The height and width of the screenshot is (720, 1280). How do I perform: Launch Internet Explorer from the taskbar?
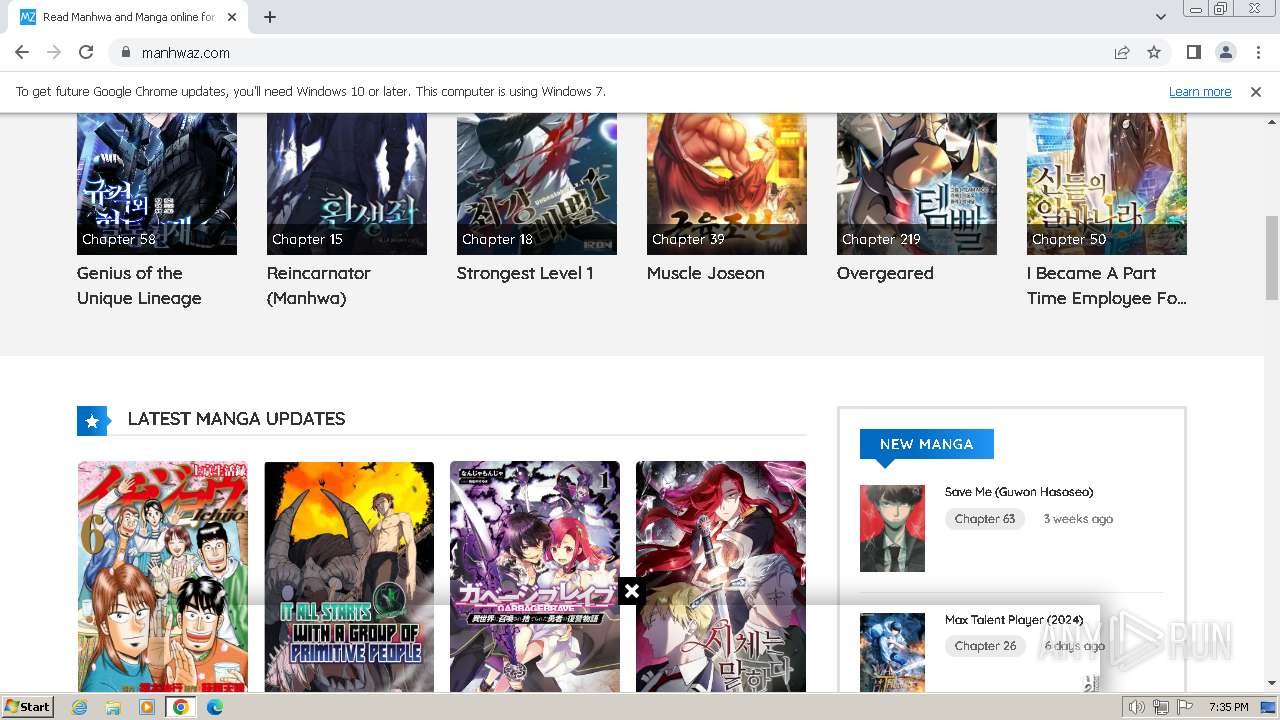pos(79,707)
